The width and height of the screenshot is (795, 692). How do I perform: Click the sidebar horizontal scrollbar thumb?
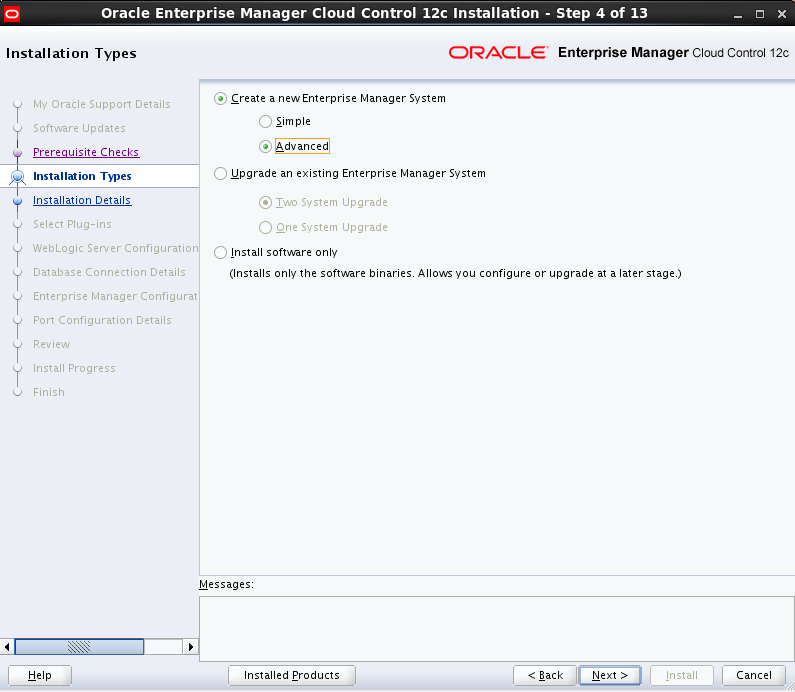pyautogui.click(x=79, y=647)
